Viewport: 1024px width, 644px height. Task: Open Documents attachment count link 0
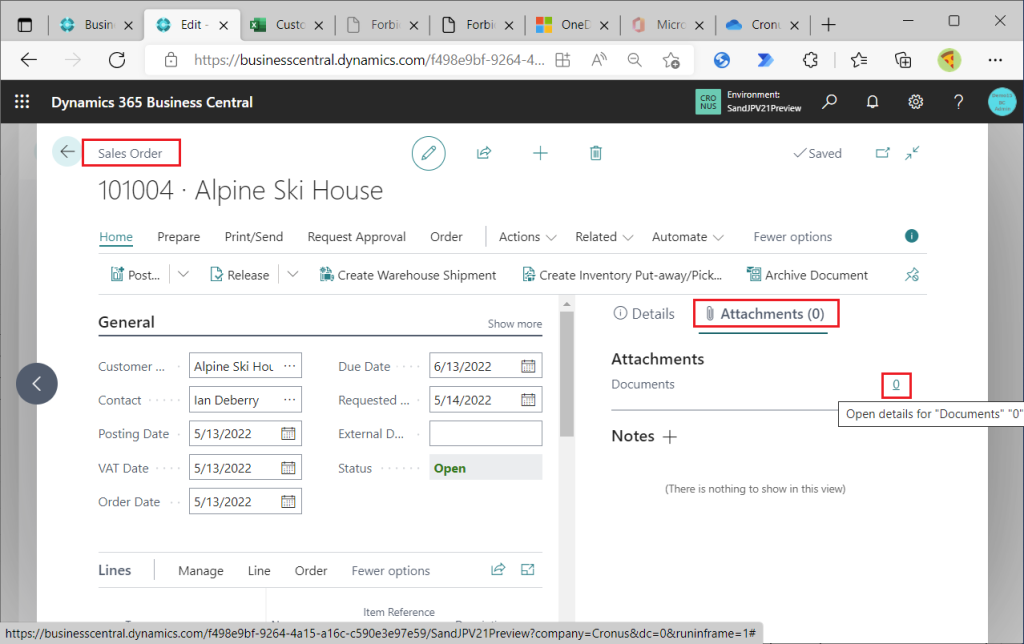pos(896,385)
